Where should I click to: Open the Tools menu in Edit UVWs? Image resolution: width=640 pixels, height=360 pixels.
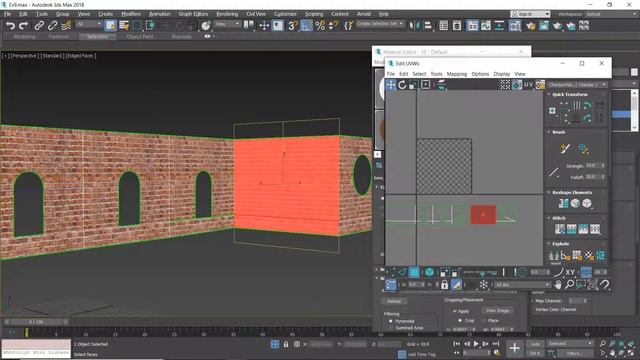coord(436,74)
